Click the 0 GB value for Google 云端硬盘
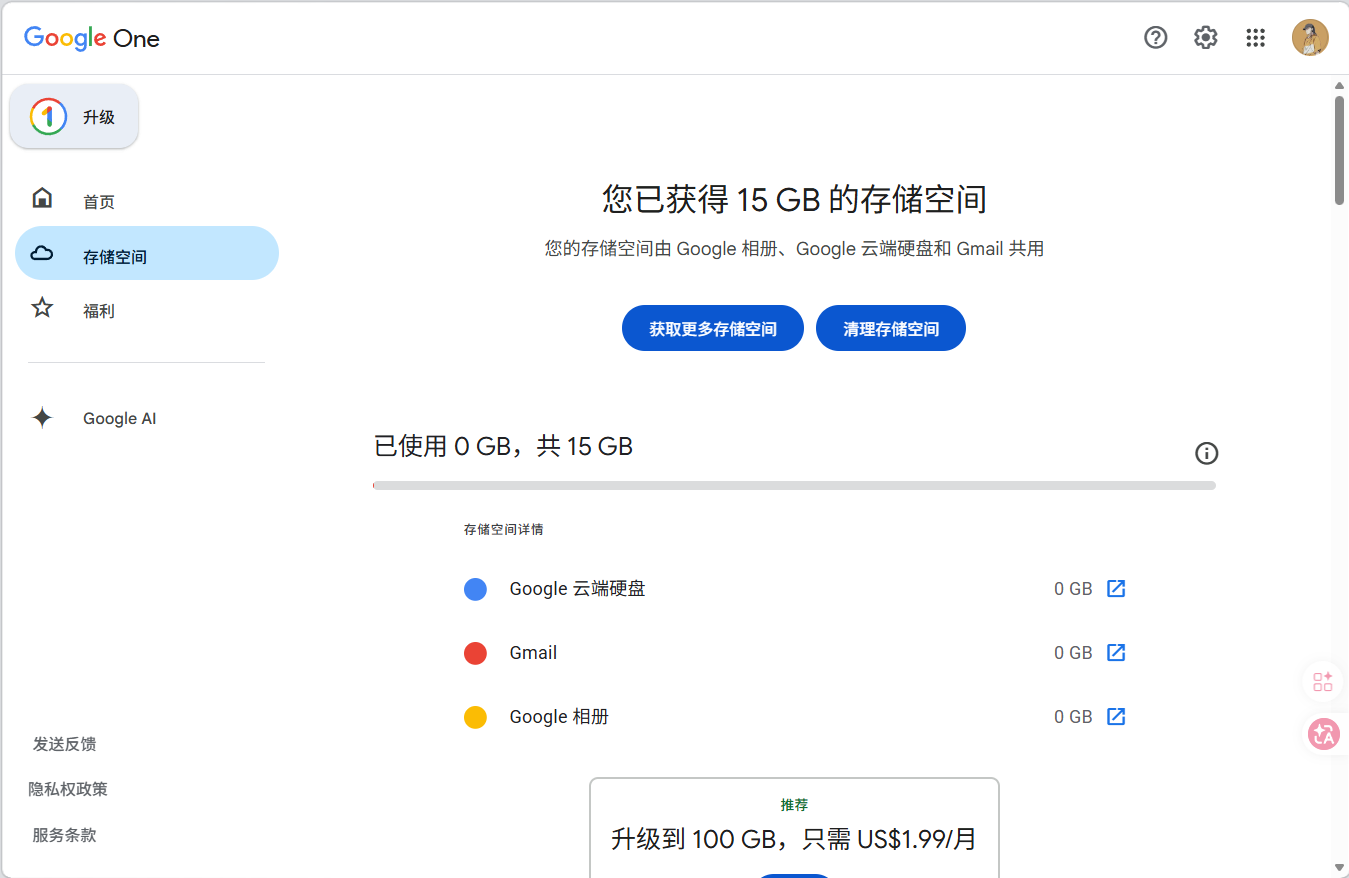Screen dimensions: 1349x878 pos(1073,589)
